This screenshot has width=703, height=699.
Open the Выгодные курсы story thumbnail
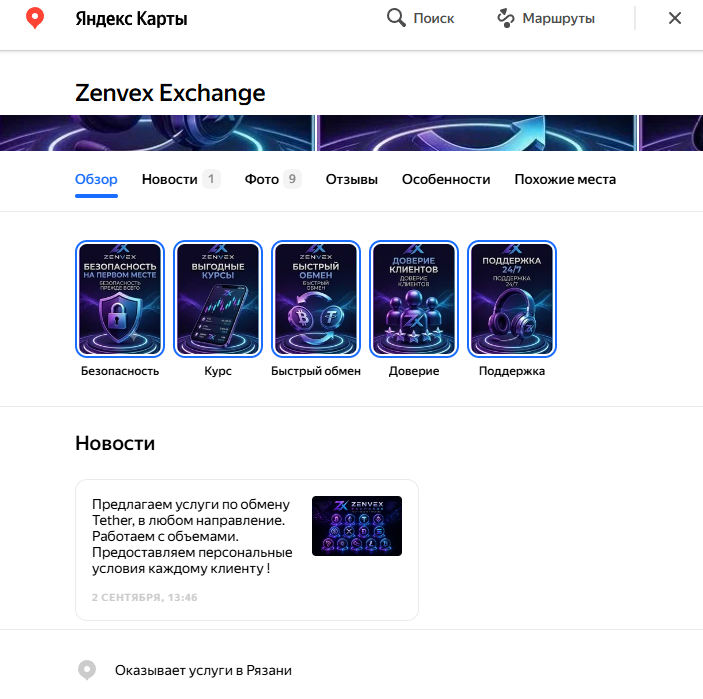(218, 299)
